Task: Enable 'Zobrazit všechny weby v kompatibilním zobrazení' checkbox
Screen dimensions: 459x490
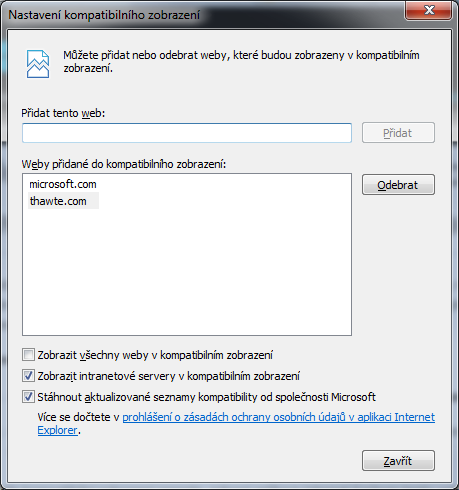Action: pos(28,355)
